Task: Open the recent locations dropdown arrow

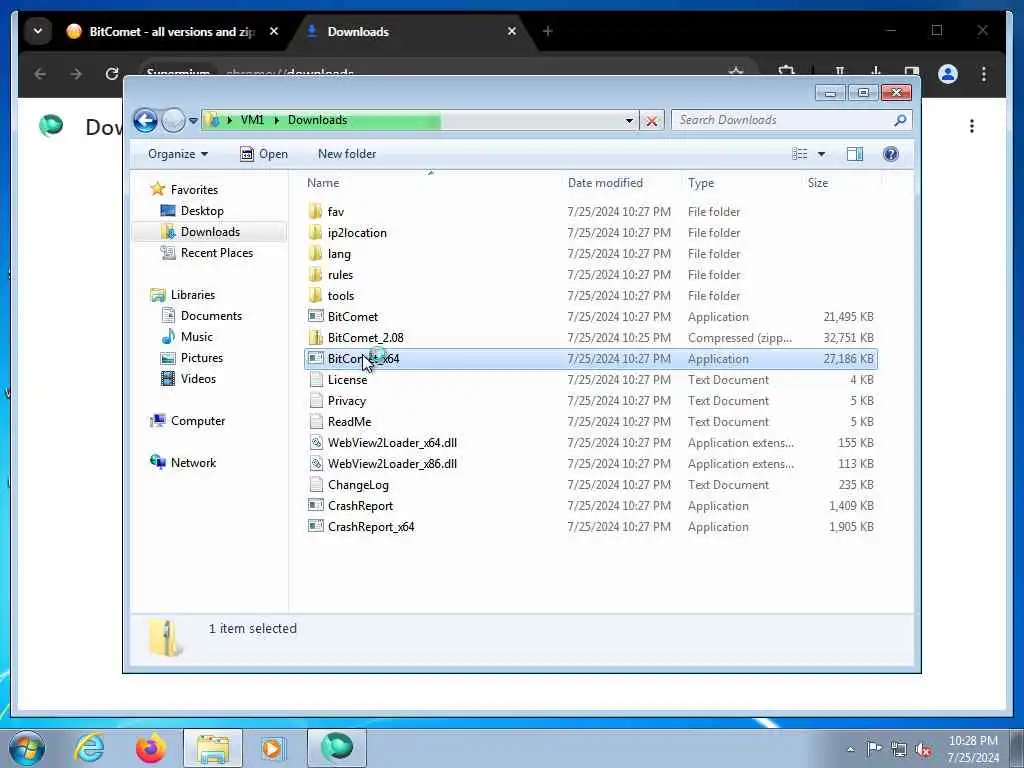Action: pos(193,121)
